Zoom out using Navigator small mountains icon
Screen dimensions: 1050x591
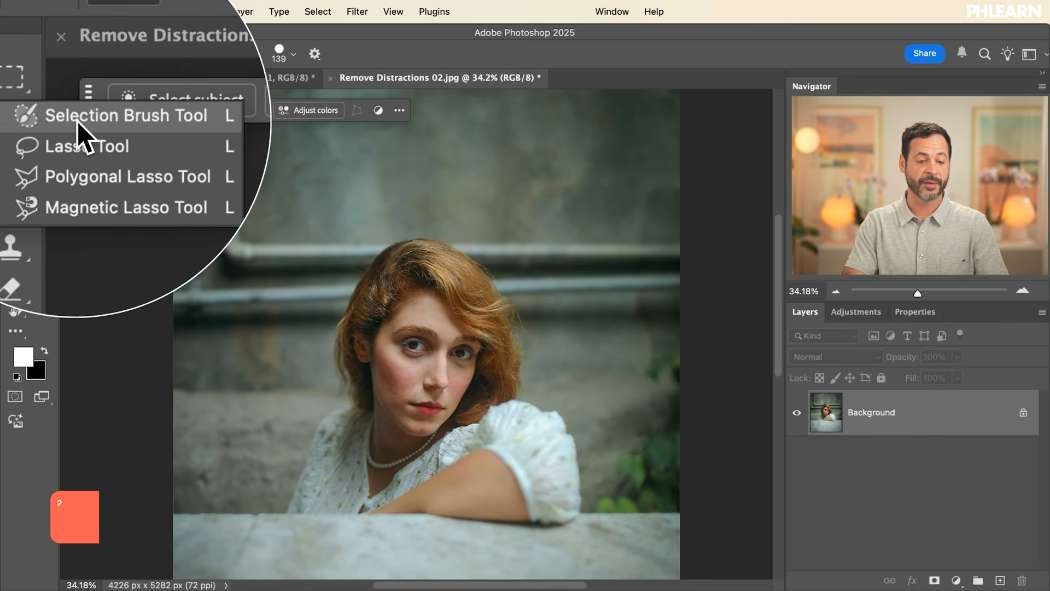pyautogui.click(x=836, y=291)
